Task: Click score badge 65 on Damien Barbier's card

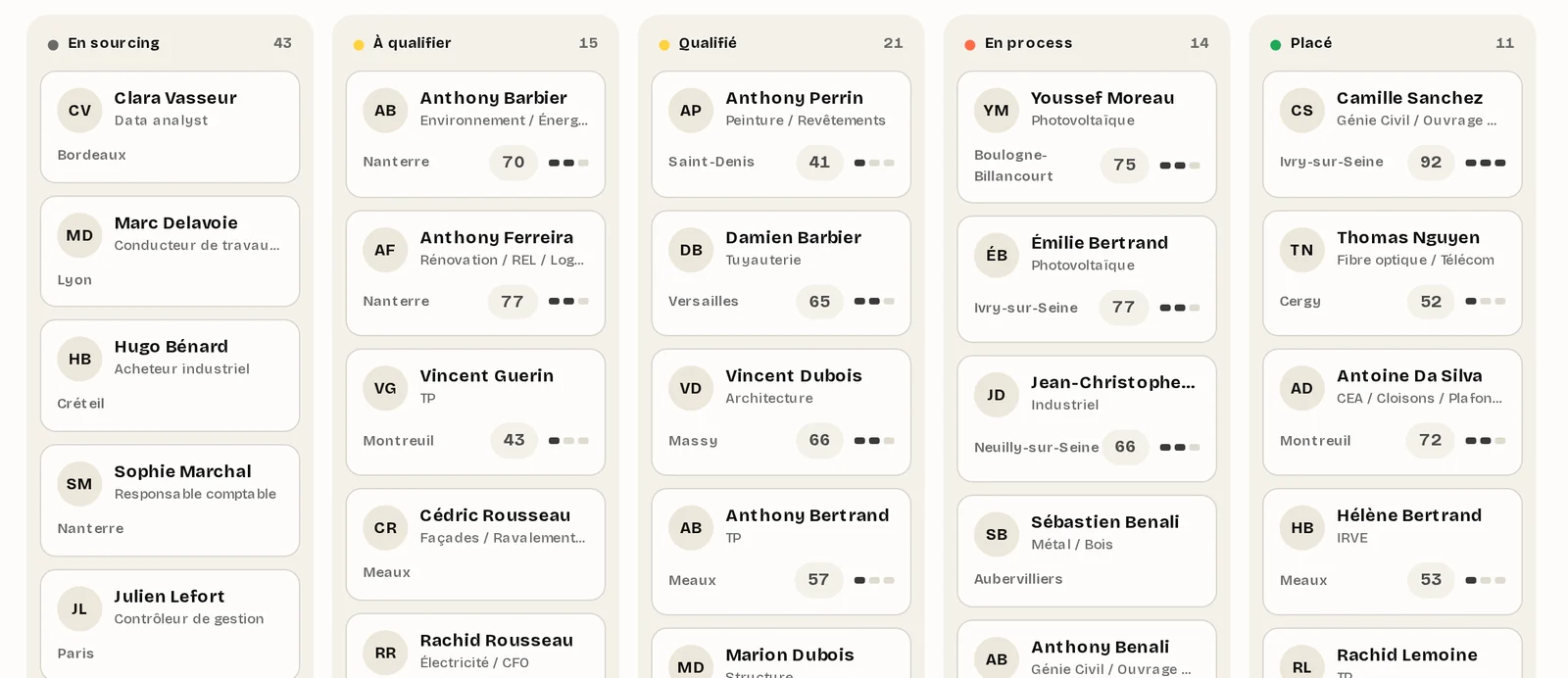Action: coord(819,302)
